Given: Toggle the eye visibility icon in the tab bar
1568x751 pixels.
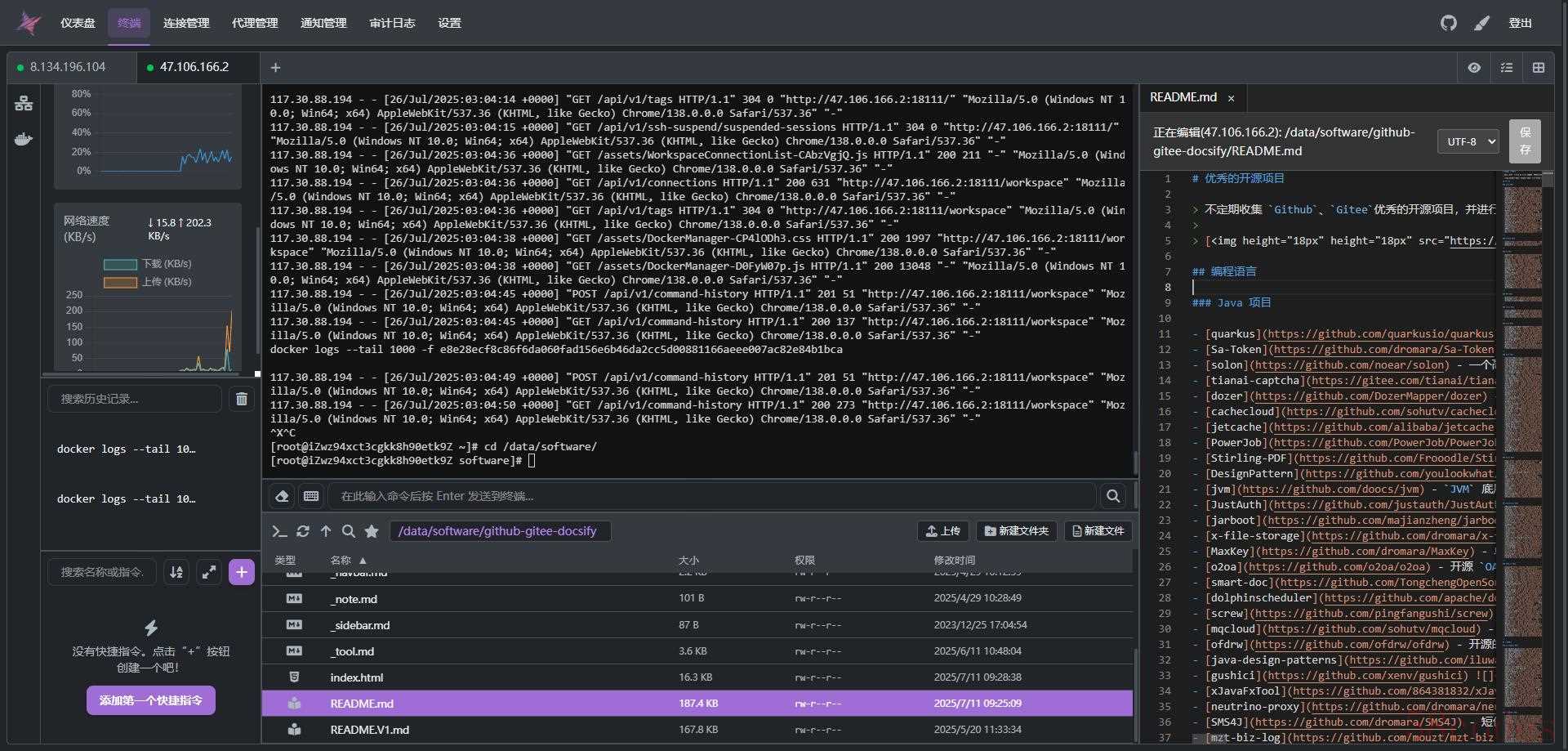Looking at the screenshot, I should (1474, 68).
